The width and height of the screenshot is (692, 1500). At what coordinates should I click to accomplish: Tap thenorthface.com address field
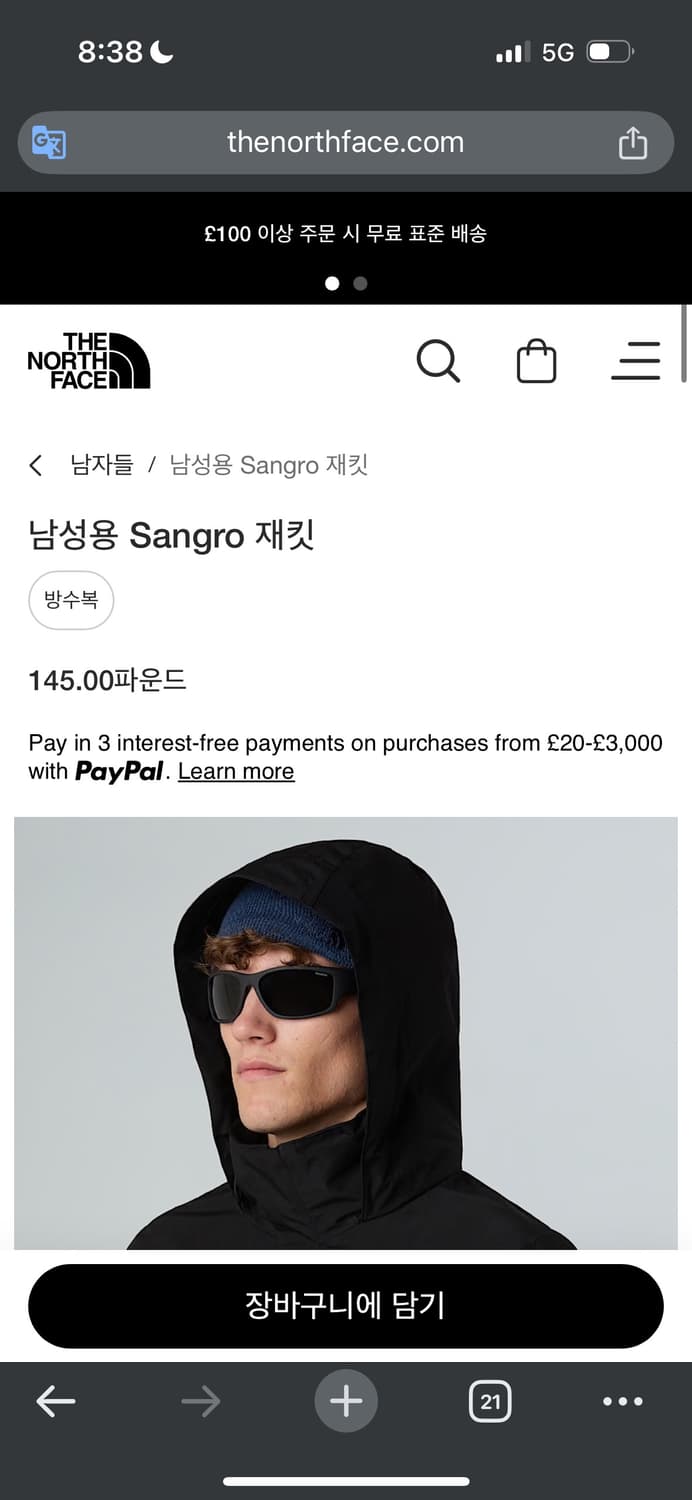346,142
